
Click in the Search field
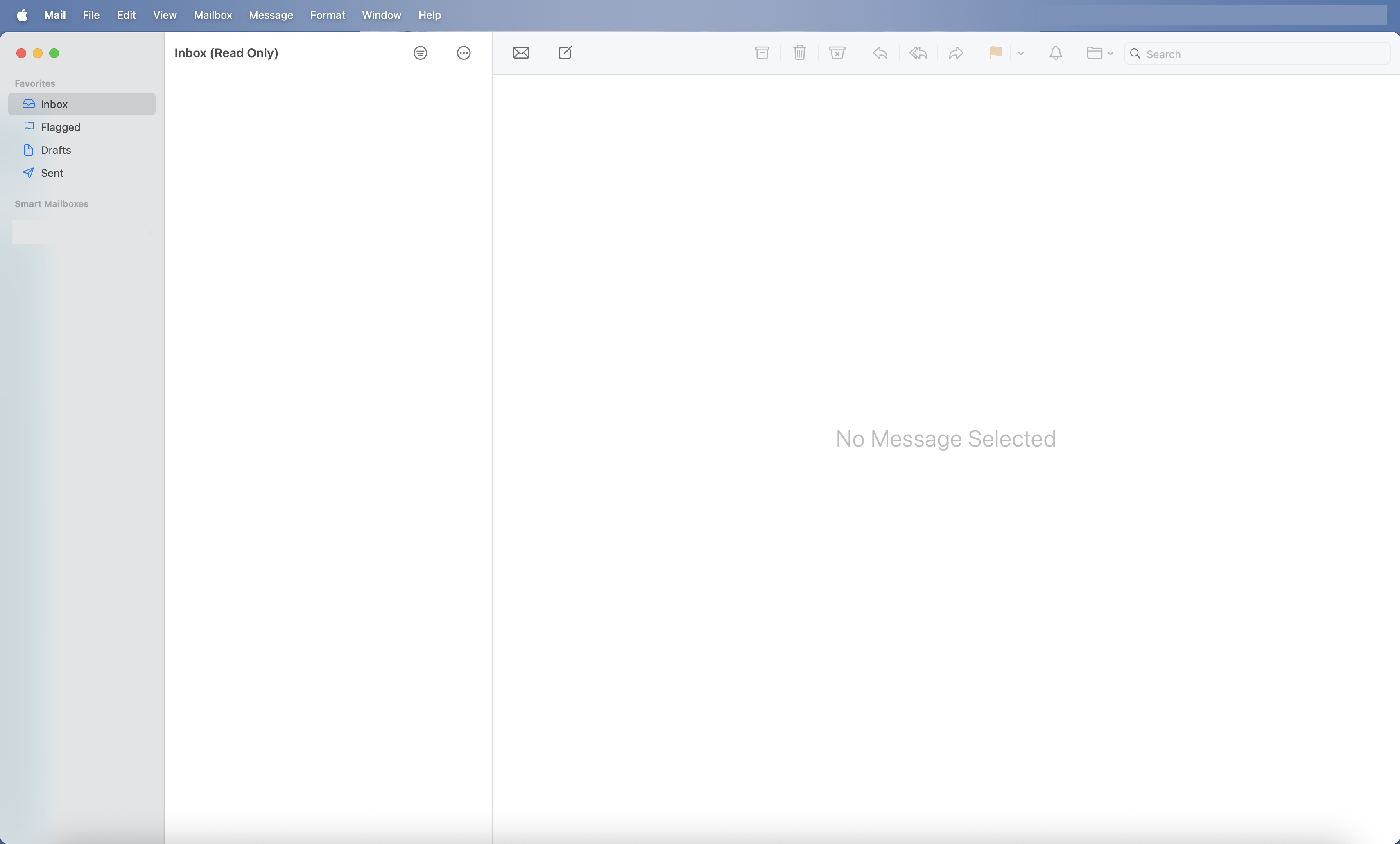[x=1257, y=53]
